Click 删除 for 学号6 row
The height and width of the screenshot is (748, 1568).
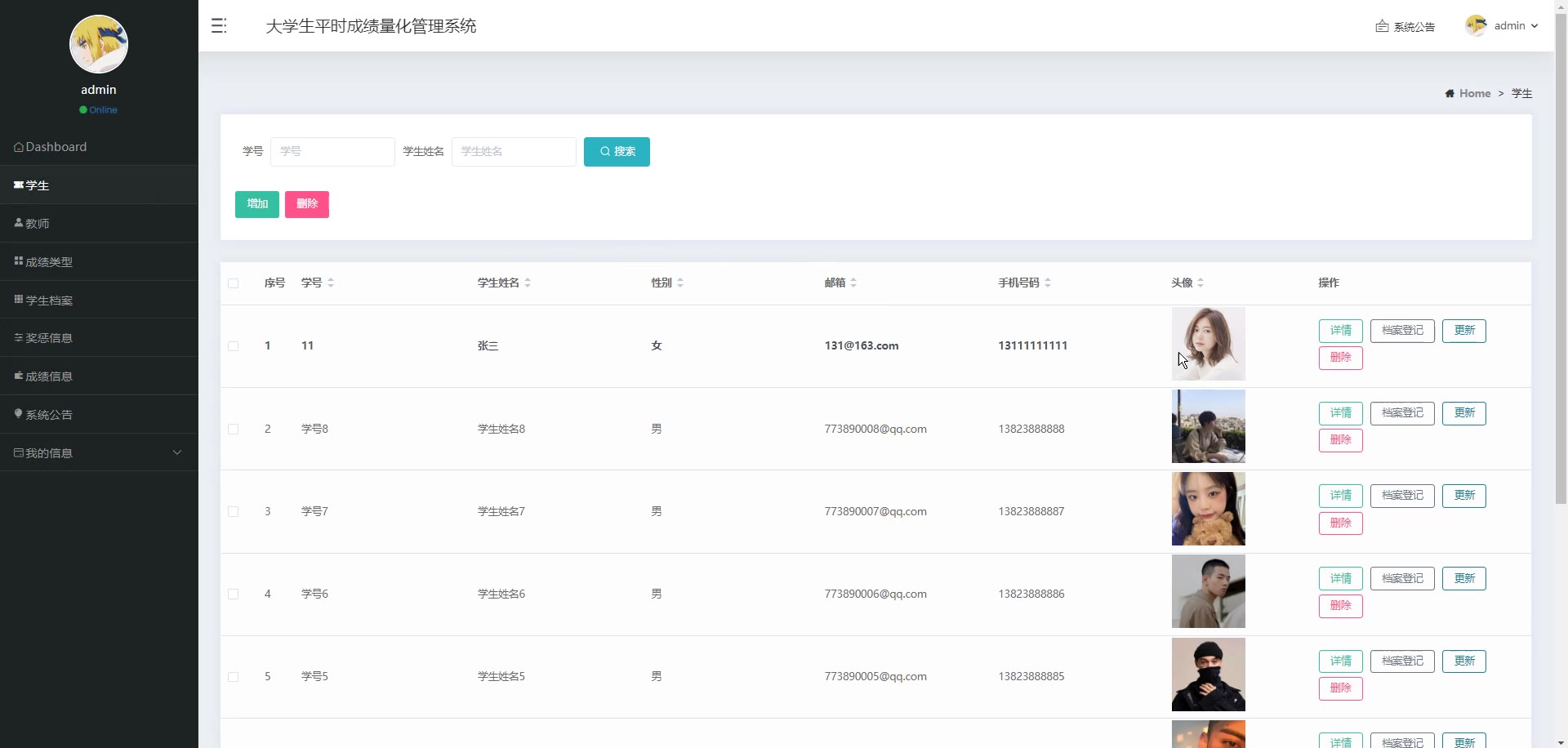[1341, 606]
